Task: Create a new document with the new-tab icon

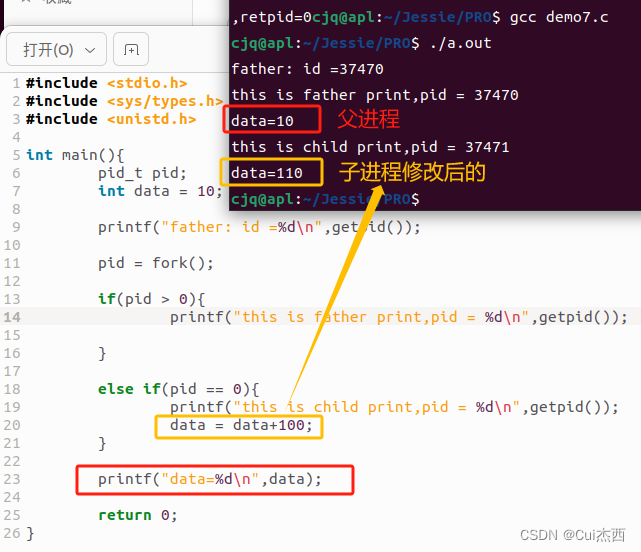Action: [x=131, y=49]
